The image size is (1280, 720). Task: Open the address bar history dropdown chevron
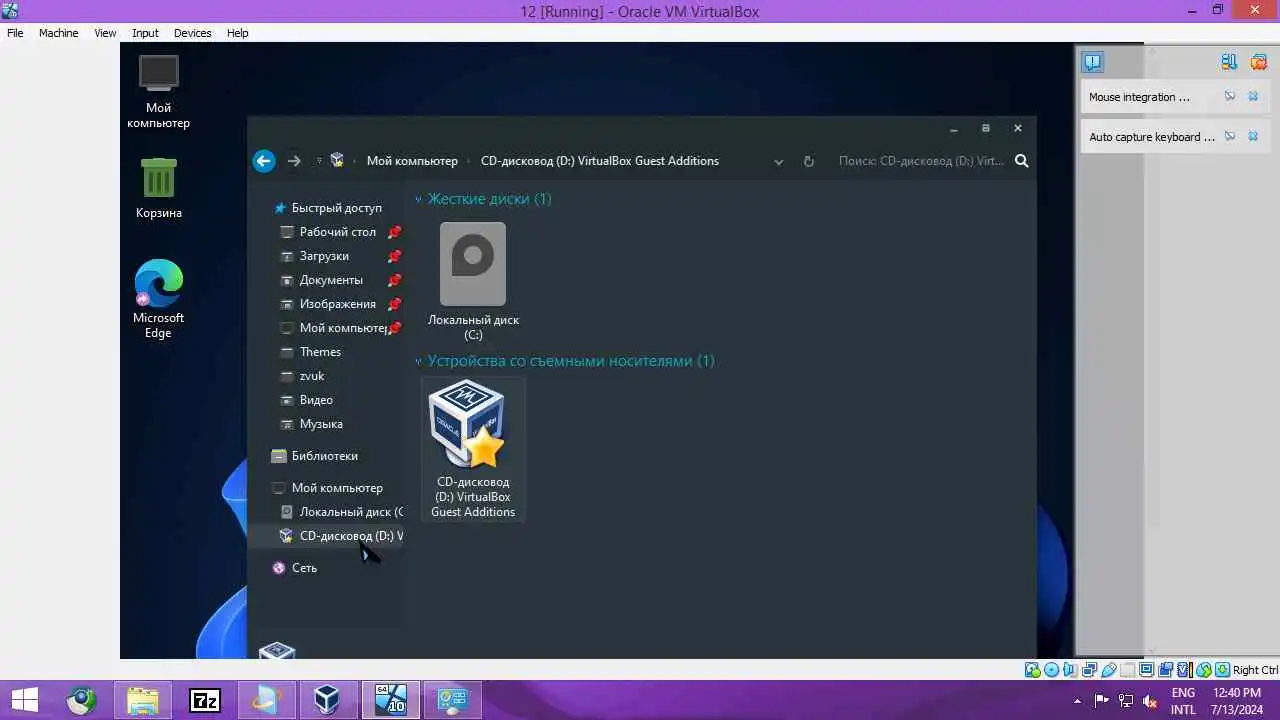coord(779,161)
